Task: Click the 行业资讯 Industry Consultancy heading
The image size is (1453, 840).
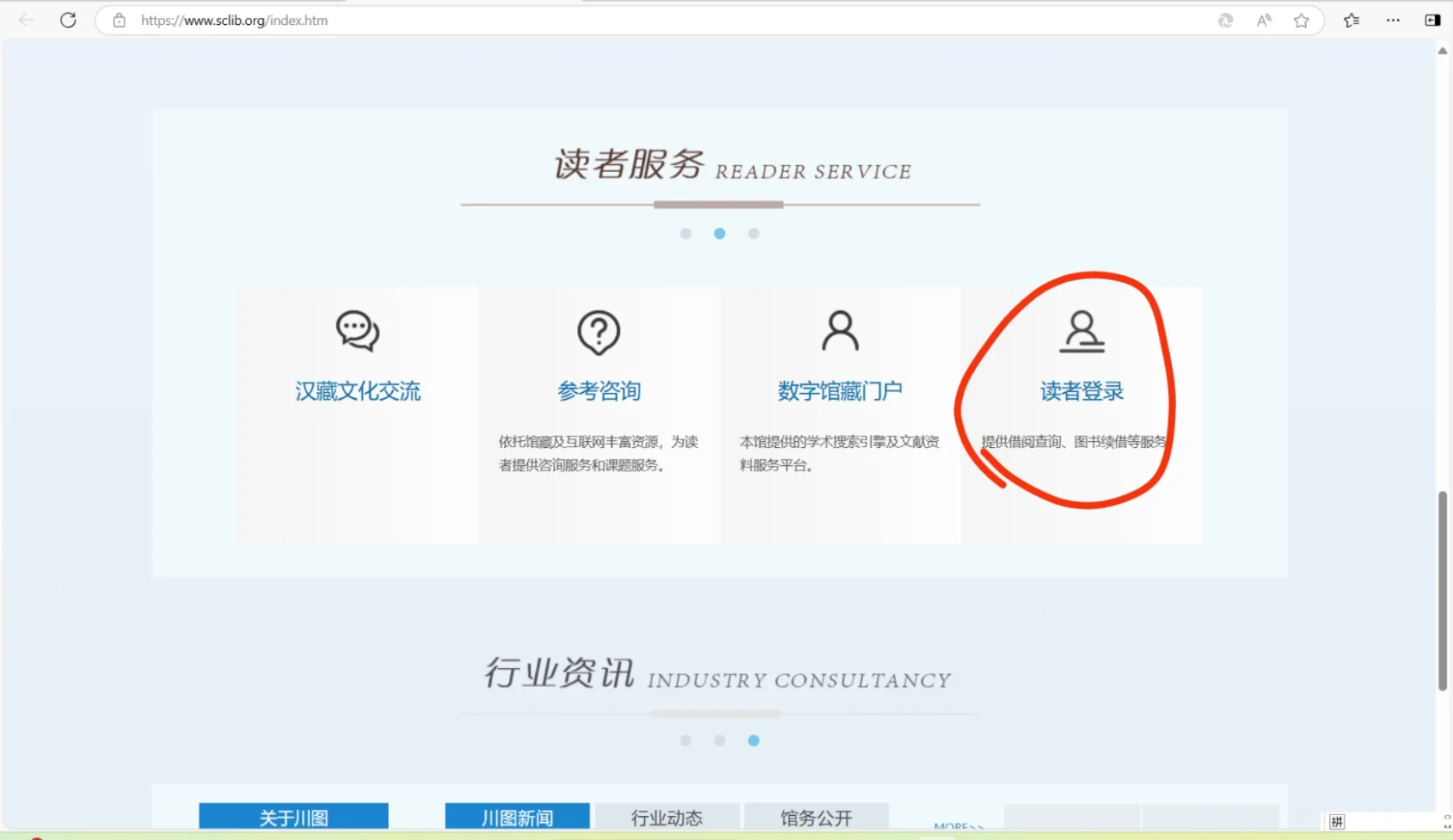Action: [717, 674]
